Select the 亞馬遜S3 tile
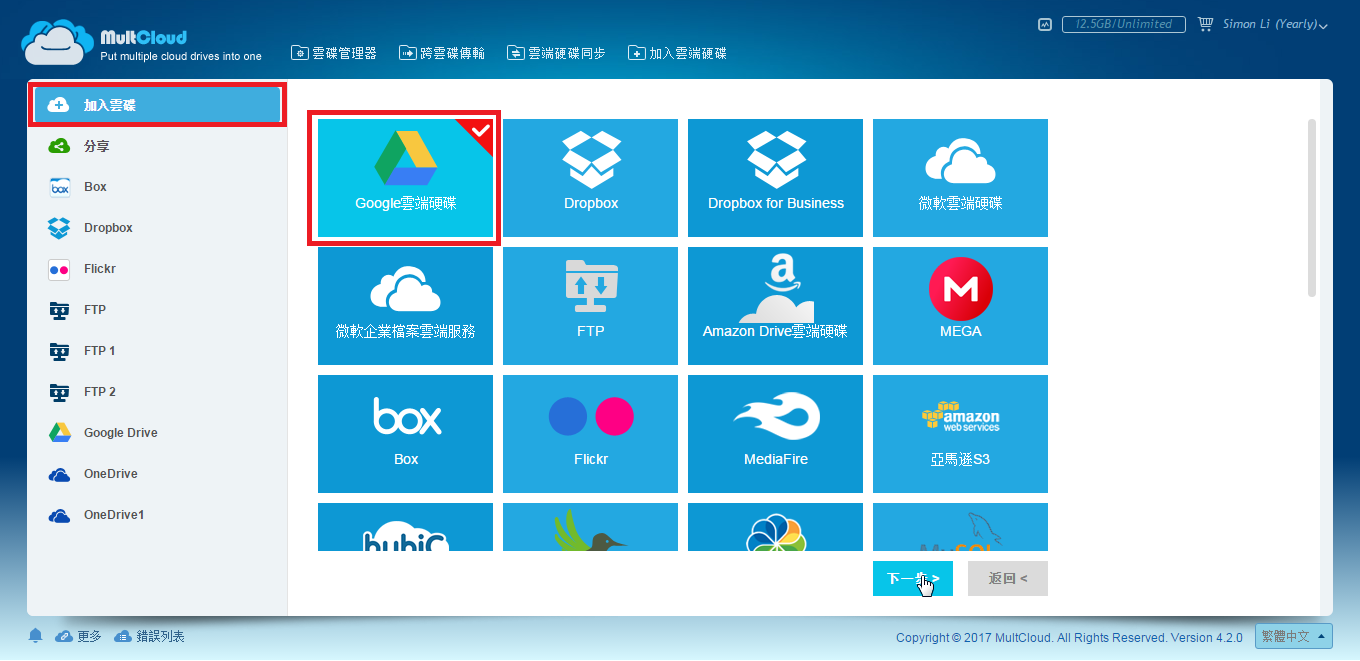1360x661 pixels. pos(960,434)
